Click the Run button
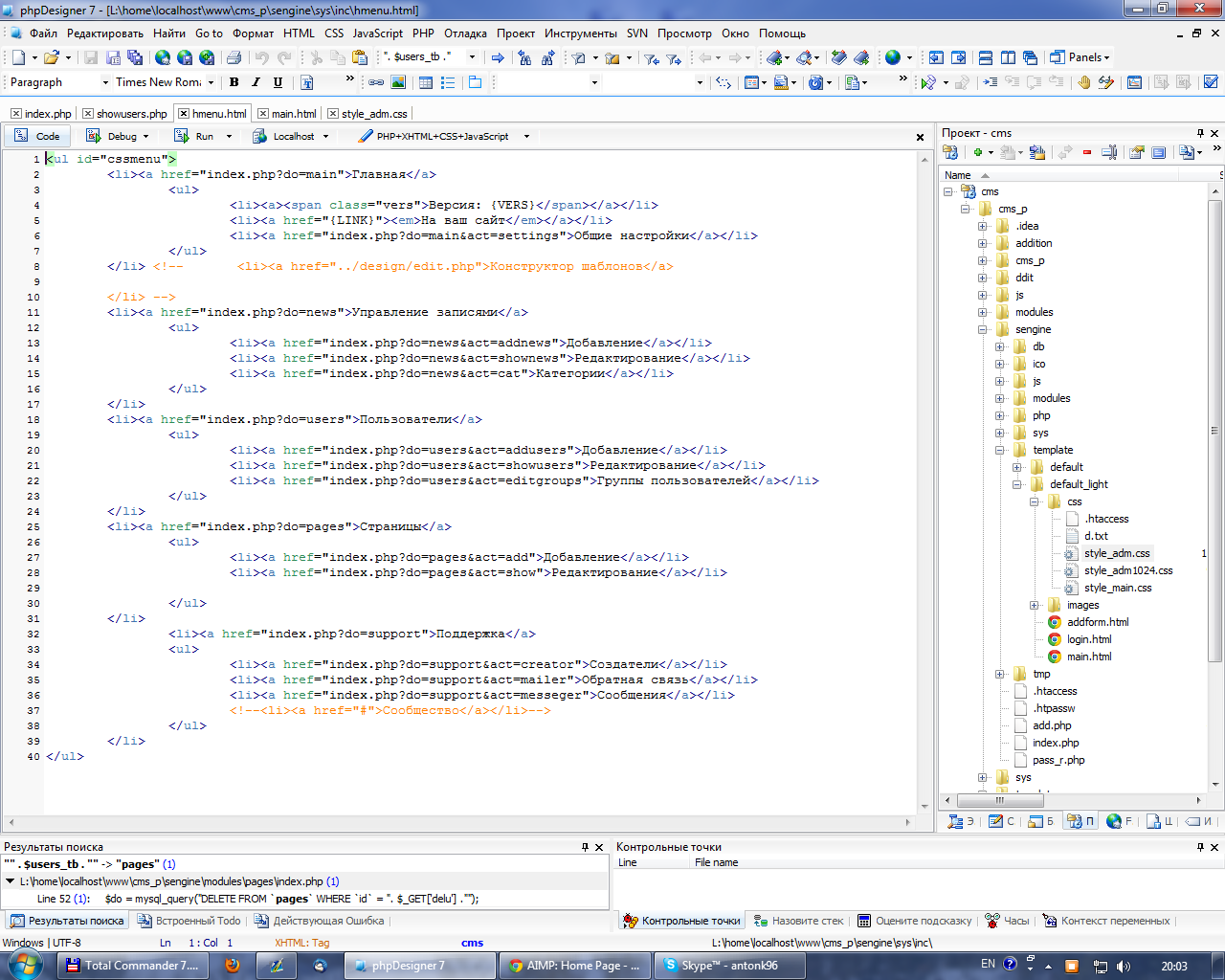 coord(203,136)
